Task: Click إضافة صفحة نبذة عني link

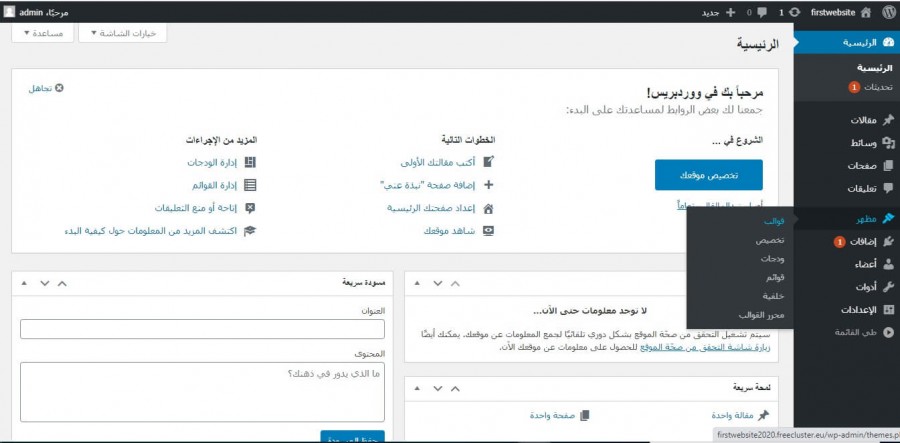Action: 428,185
